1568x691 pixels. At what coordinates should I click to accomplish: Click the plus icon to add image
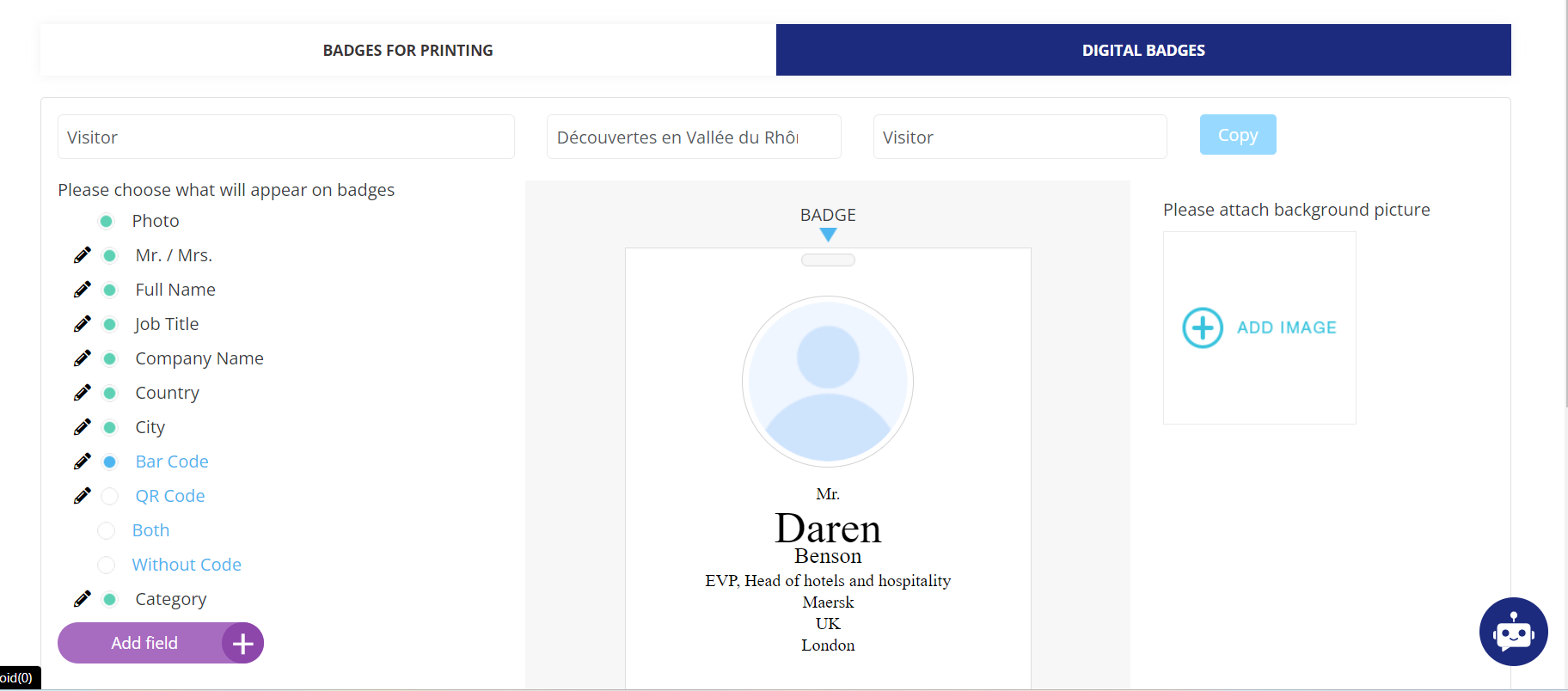pos(1202,327)
